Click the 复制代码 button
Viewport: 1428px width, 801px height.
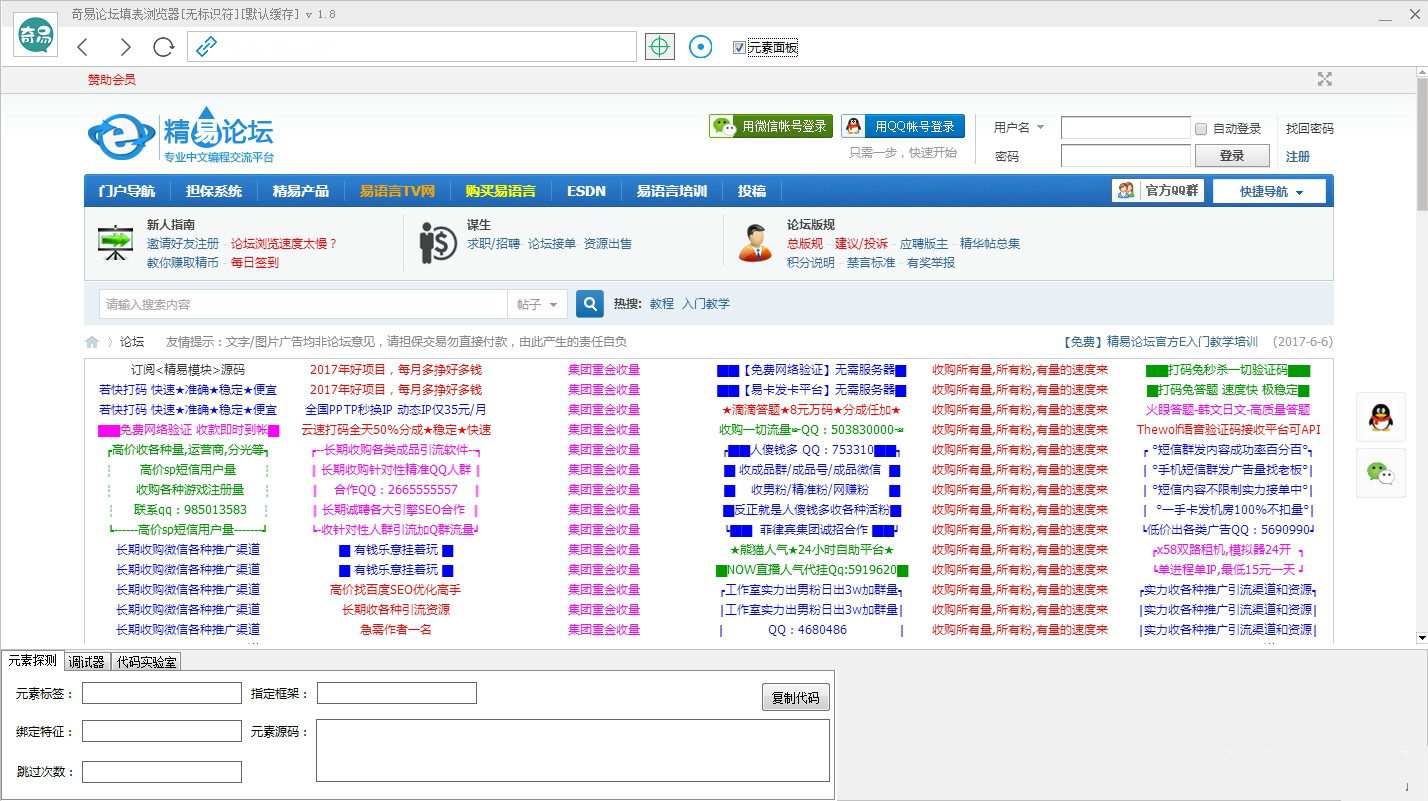click(796, 698)
